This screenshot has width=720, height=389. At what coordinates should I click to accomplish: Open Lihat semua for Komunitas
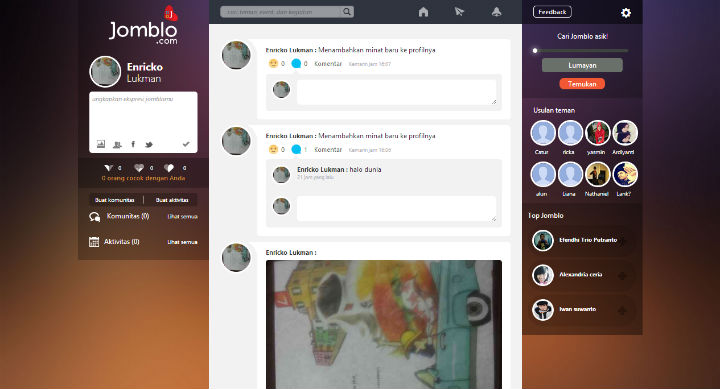[x=182, y=216]
